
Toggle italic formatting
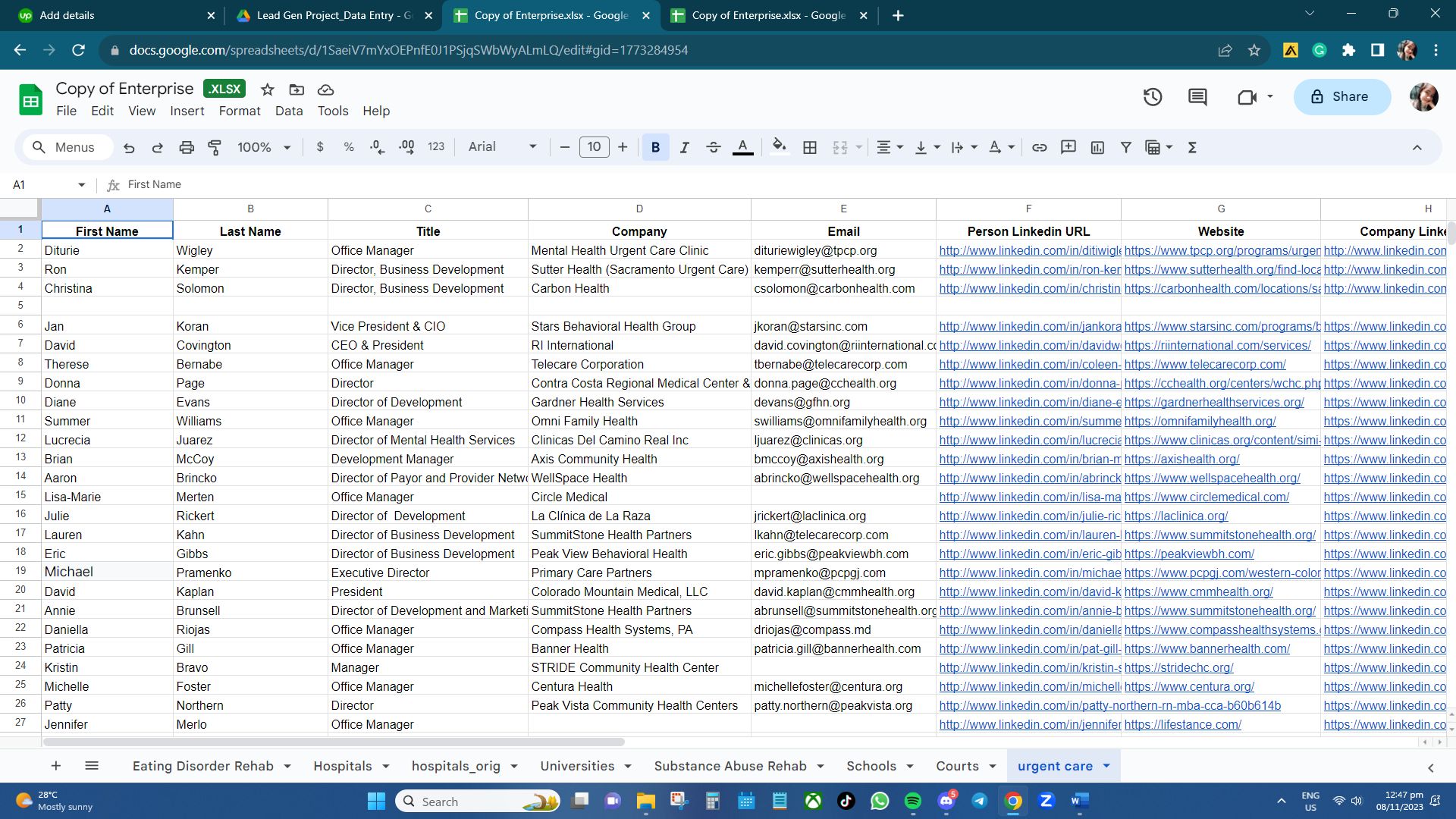[x=684, y=148]
